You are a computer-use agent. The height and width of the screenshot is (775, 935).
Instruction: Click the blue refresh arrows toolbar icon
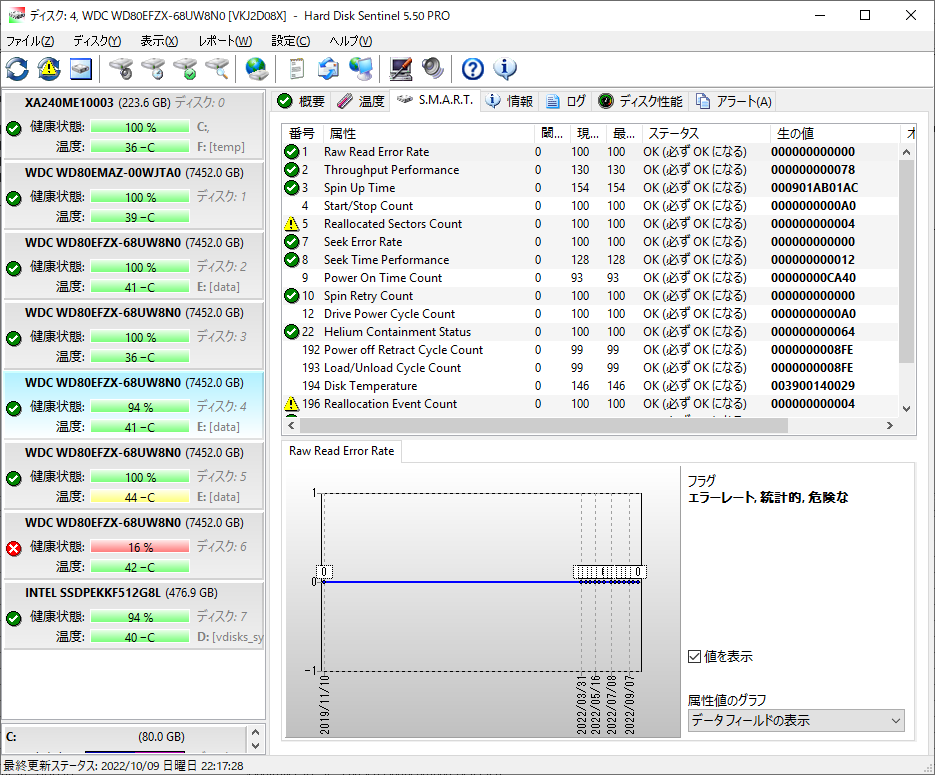pos(17,69)
